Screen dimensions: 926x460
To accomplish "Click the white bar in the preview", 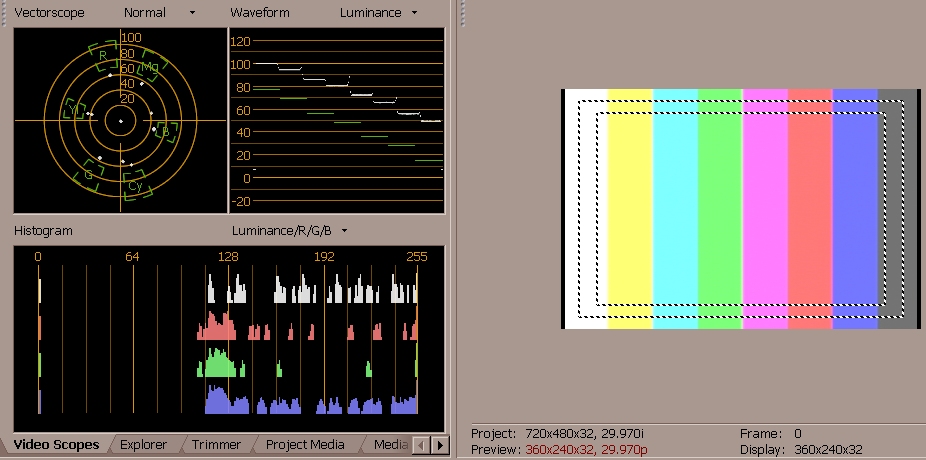I will [x=586, y=209].
